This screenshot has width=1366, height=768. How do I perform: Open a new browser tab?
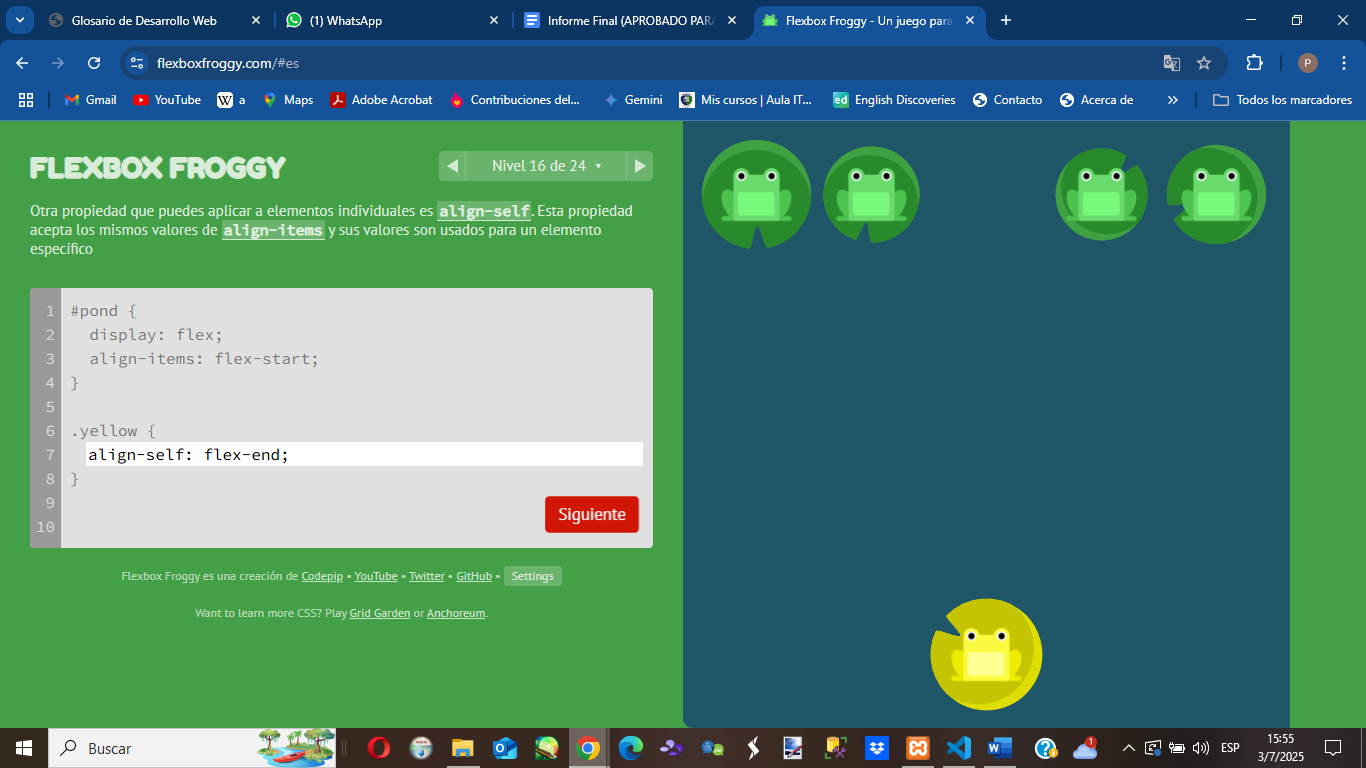pyautogui.click(x=1006, y=20)
